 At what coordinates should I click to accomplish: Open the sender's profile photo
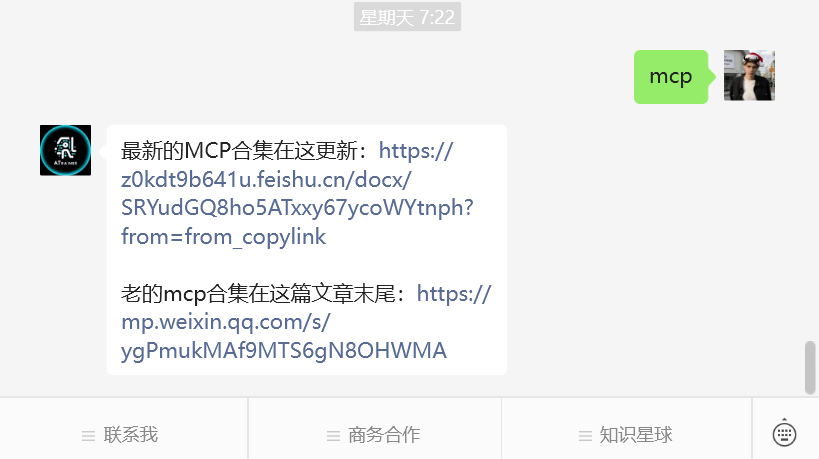[749, 75]
